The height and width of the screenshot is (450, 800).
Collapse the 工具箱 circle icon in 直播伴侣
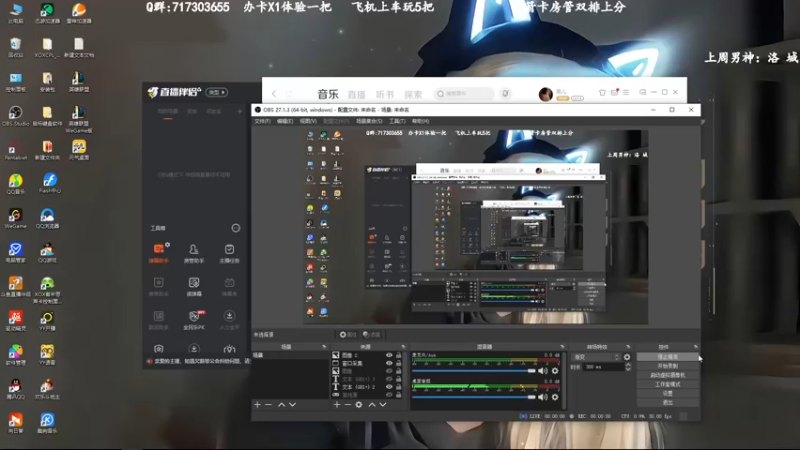pyautogui.click(x=236, y=228)
